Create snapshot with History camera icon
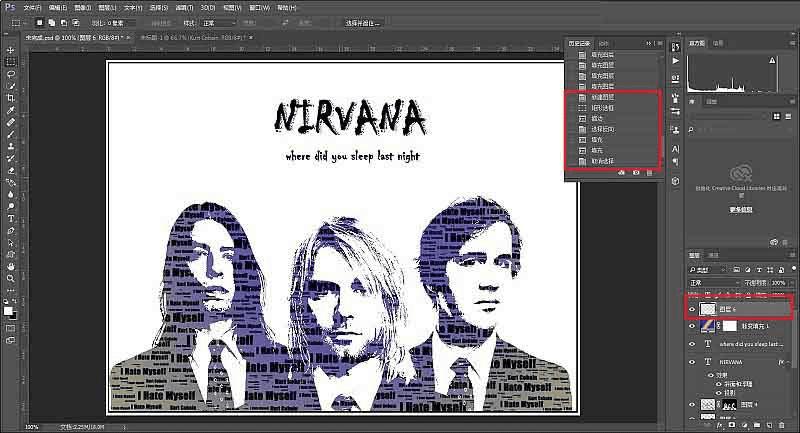The image size is (800, 433). (x=636, y=173)
